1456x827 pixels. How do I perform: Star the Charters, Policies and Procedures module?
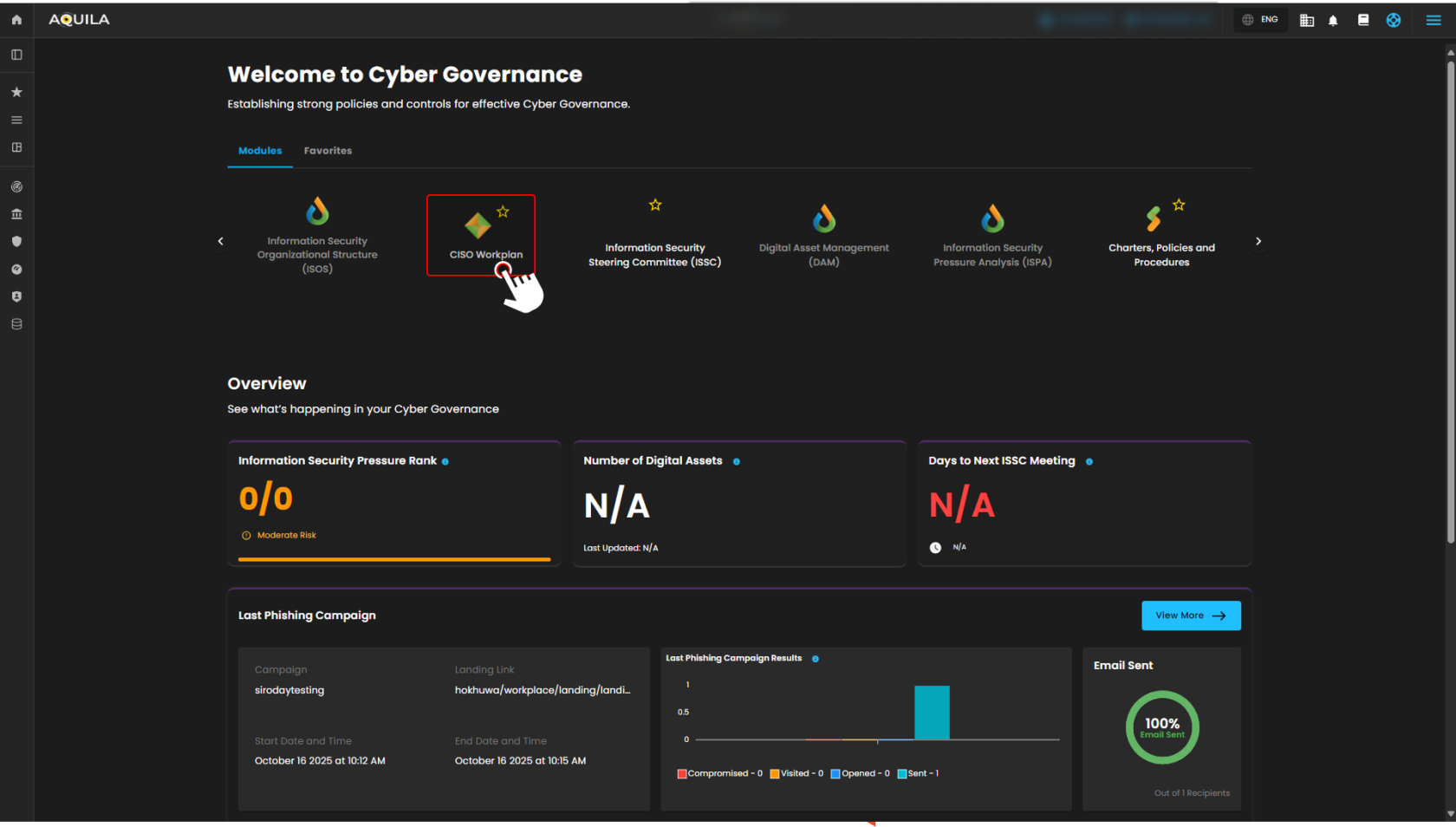point(1179,205)
